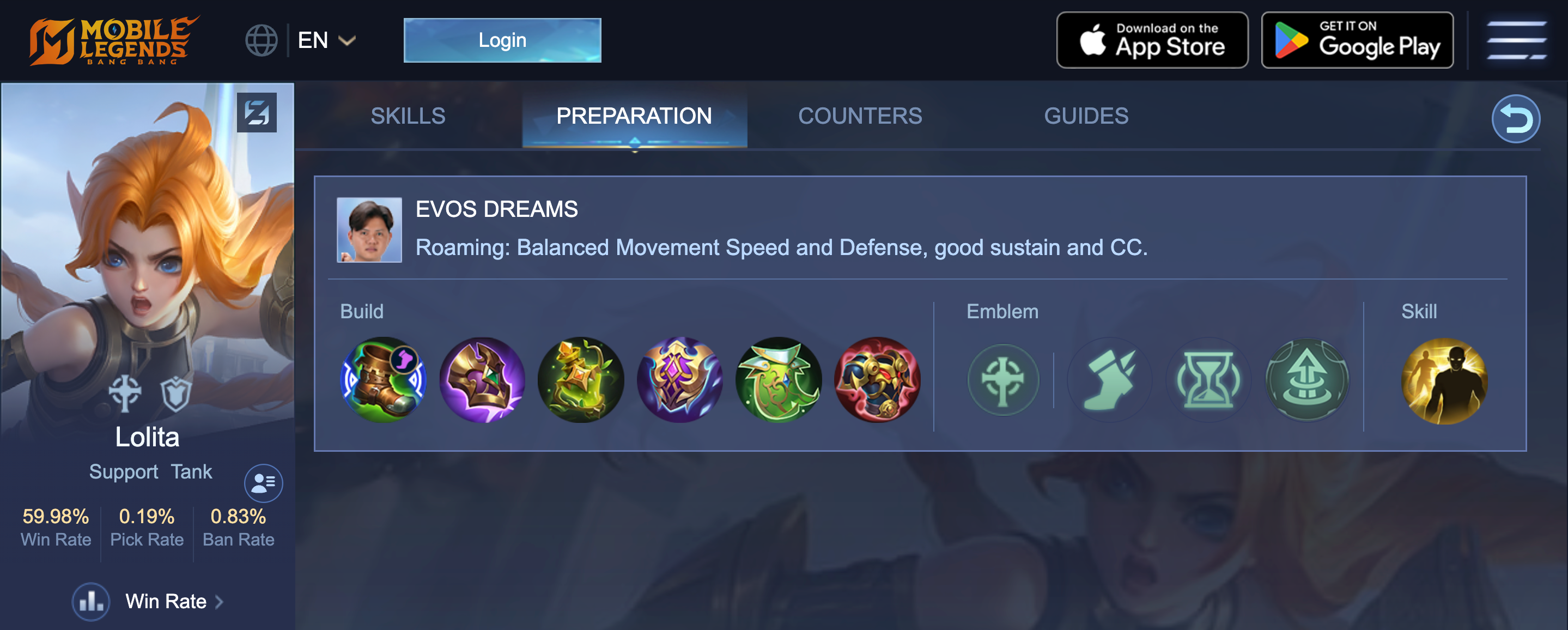Click the circular back arrow icon
Screen dimensions: 1568x630
[x=1515, y=119]
